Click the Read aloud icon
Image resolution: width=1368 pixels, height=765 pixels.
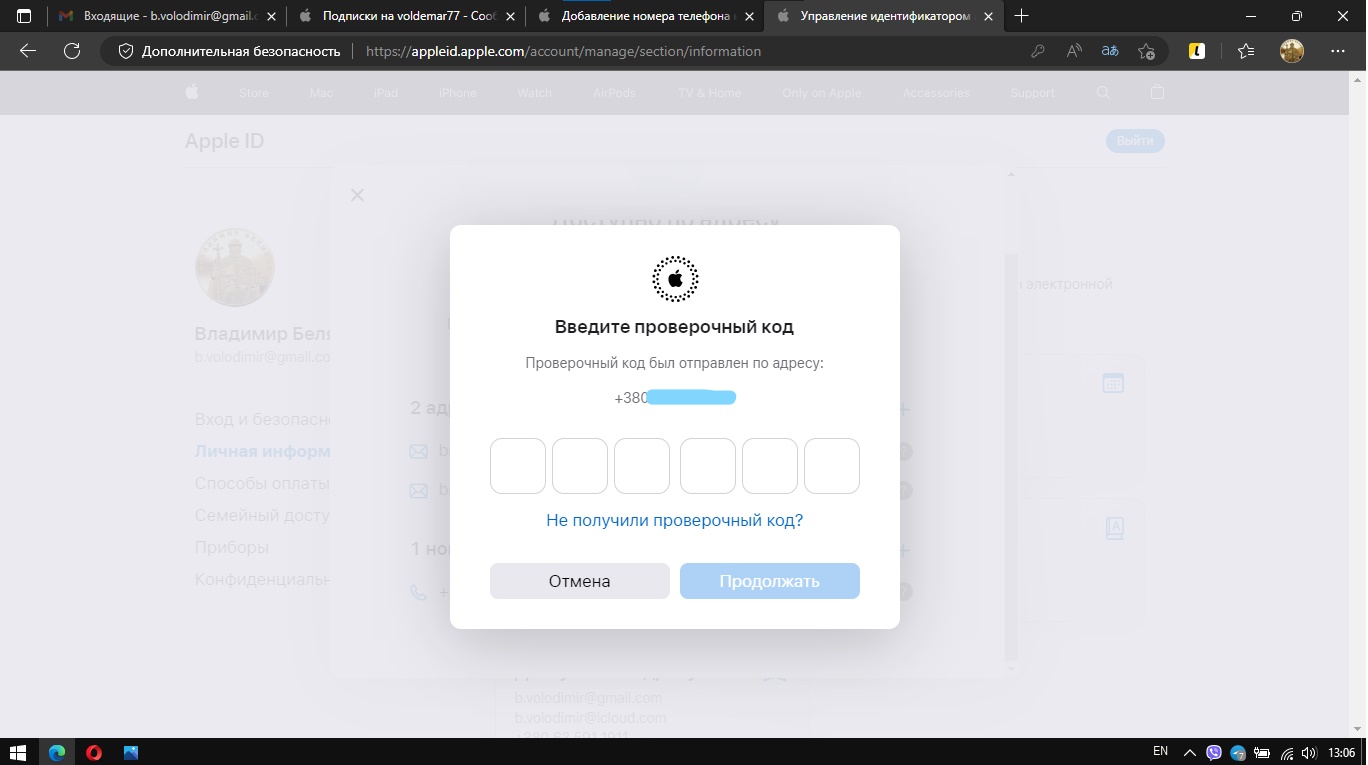coord(1074,51)
